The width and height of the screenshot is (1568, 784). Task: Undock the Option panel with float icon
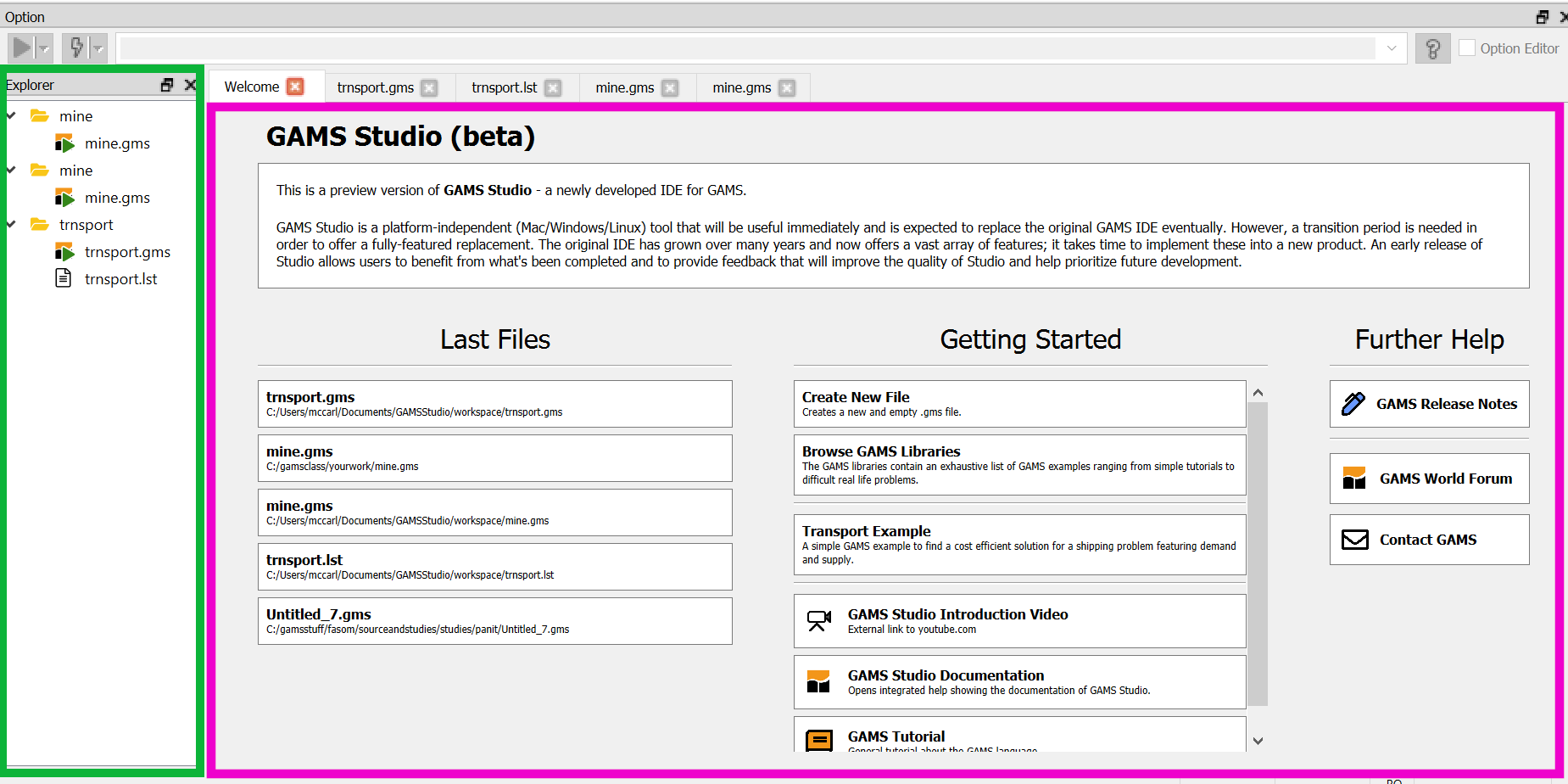click(1542, 17)
